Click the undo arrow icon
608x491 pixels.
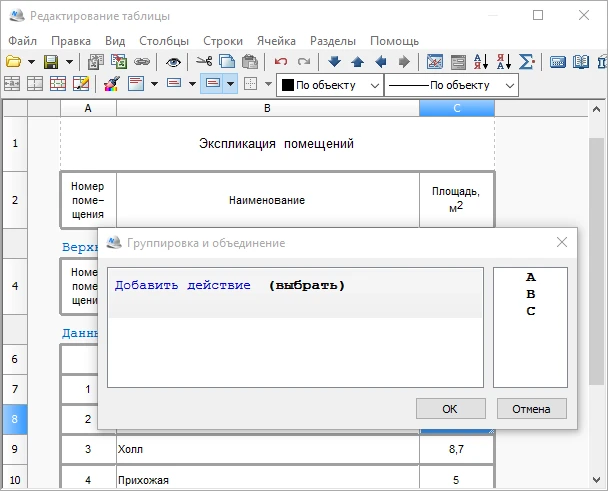click(x=281, y=62)
